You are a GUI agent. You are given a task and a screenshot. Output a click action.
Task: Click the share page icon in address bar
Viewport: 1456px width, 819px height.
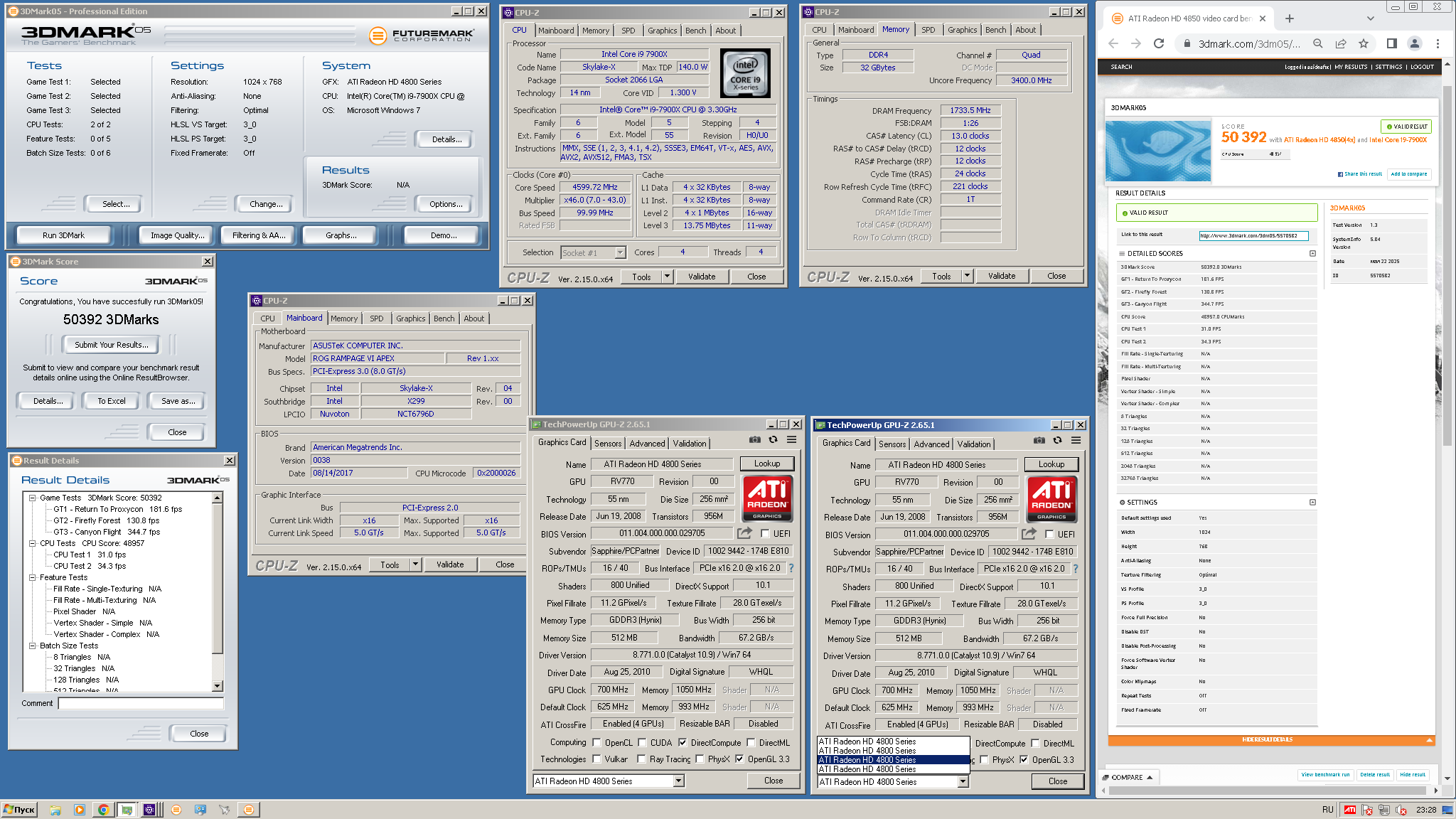point(1341,43)
